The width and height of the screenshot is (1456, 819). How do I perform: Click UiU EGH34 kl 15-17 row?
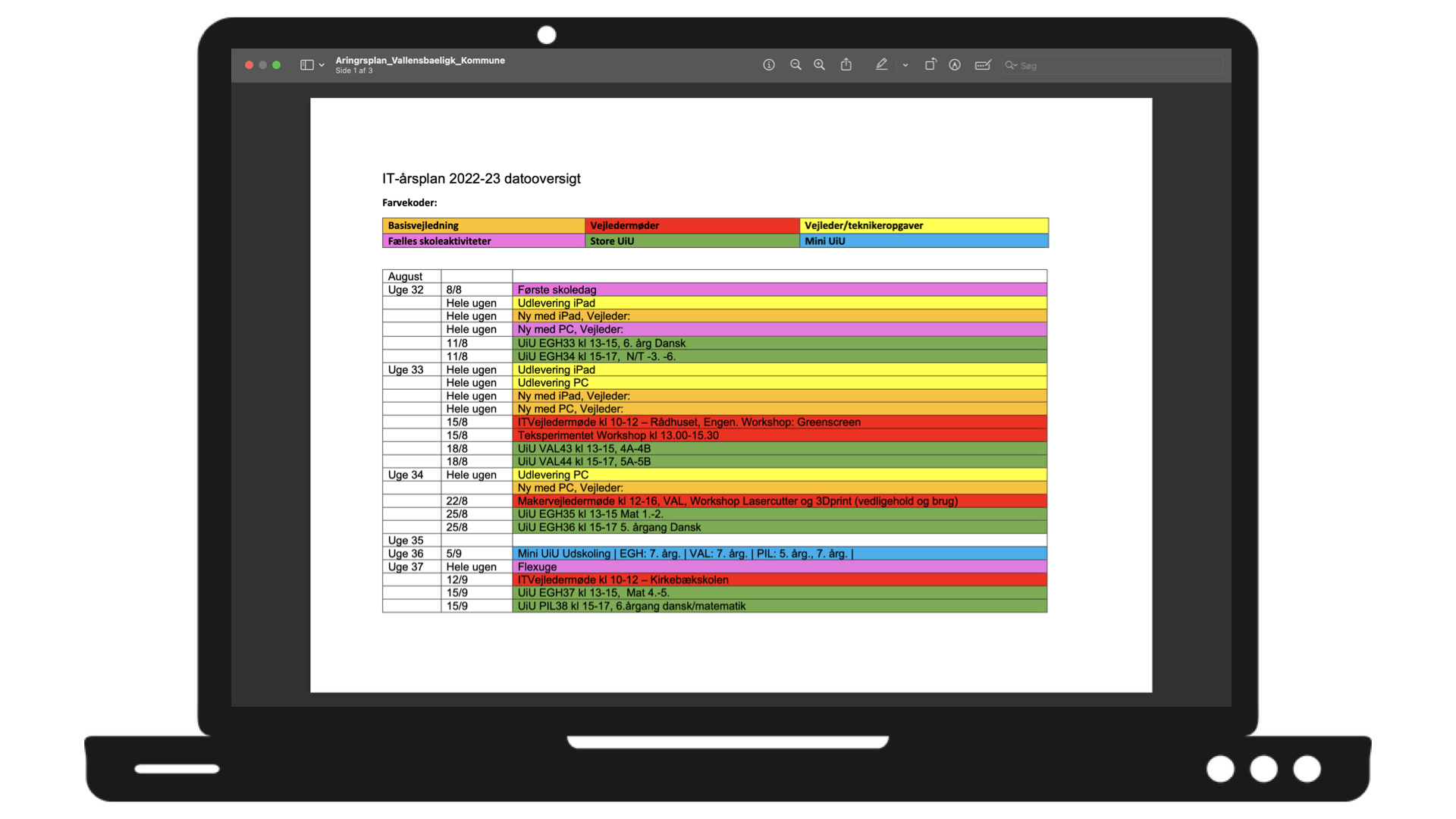[780, 356]
